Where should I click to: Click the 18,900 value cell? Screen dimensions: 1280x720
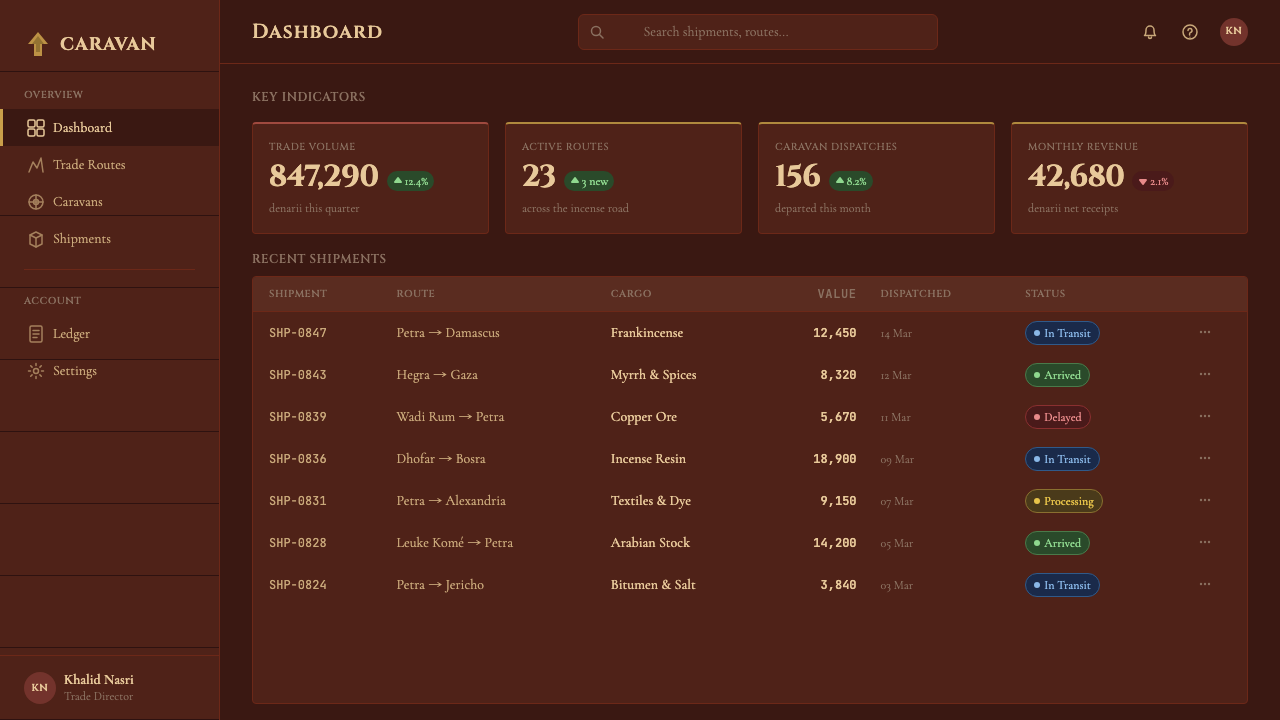click(835, 459)
